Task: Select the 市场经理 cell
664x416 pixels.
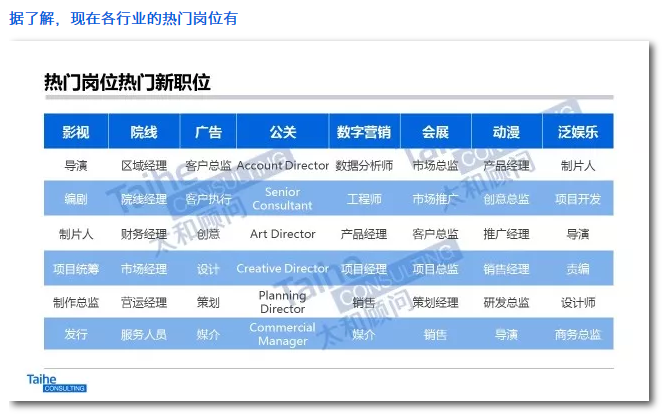Action: (x=144, y=269)
